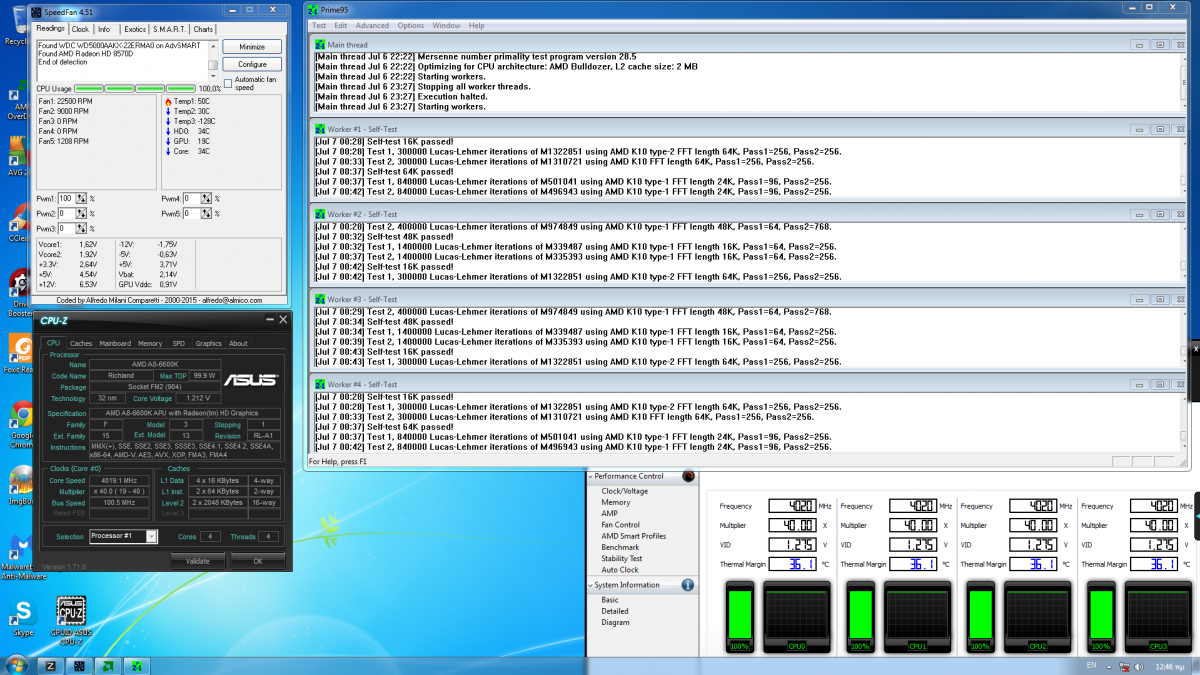1200x675 pixels.
Task: Open AMD Smart Profiles in the sidebar
Action: coord(633,536)
